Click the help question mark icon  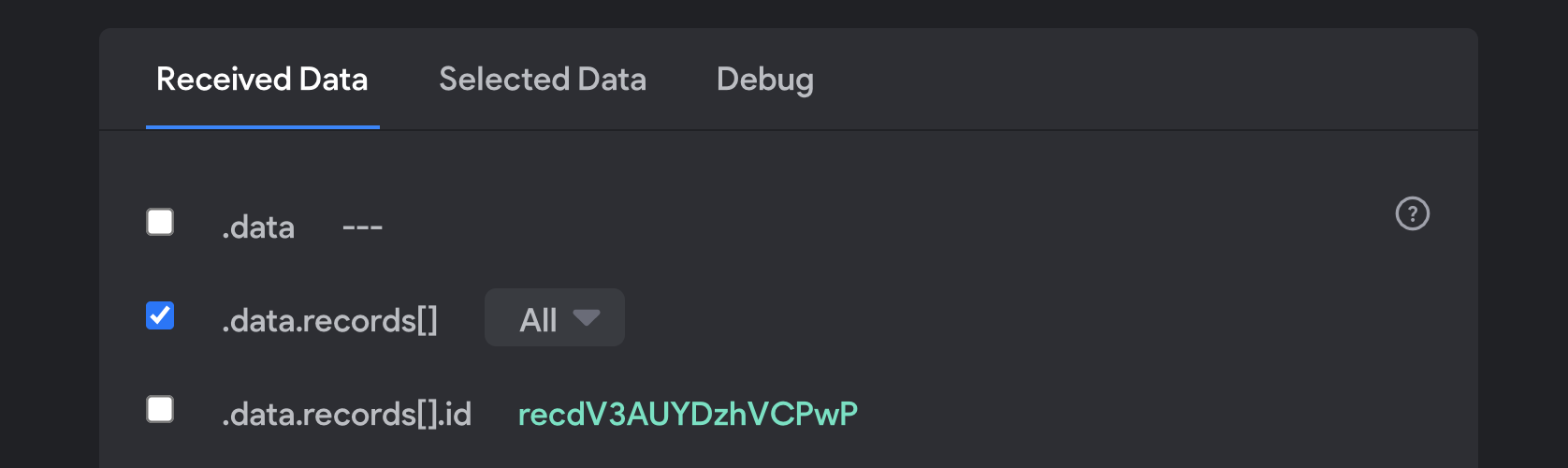(x=1412, y=213)
